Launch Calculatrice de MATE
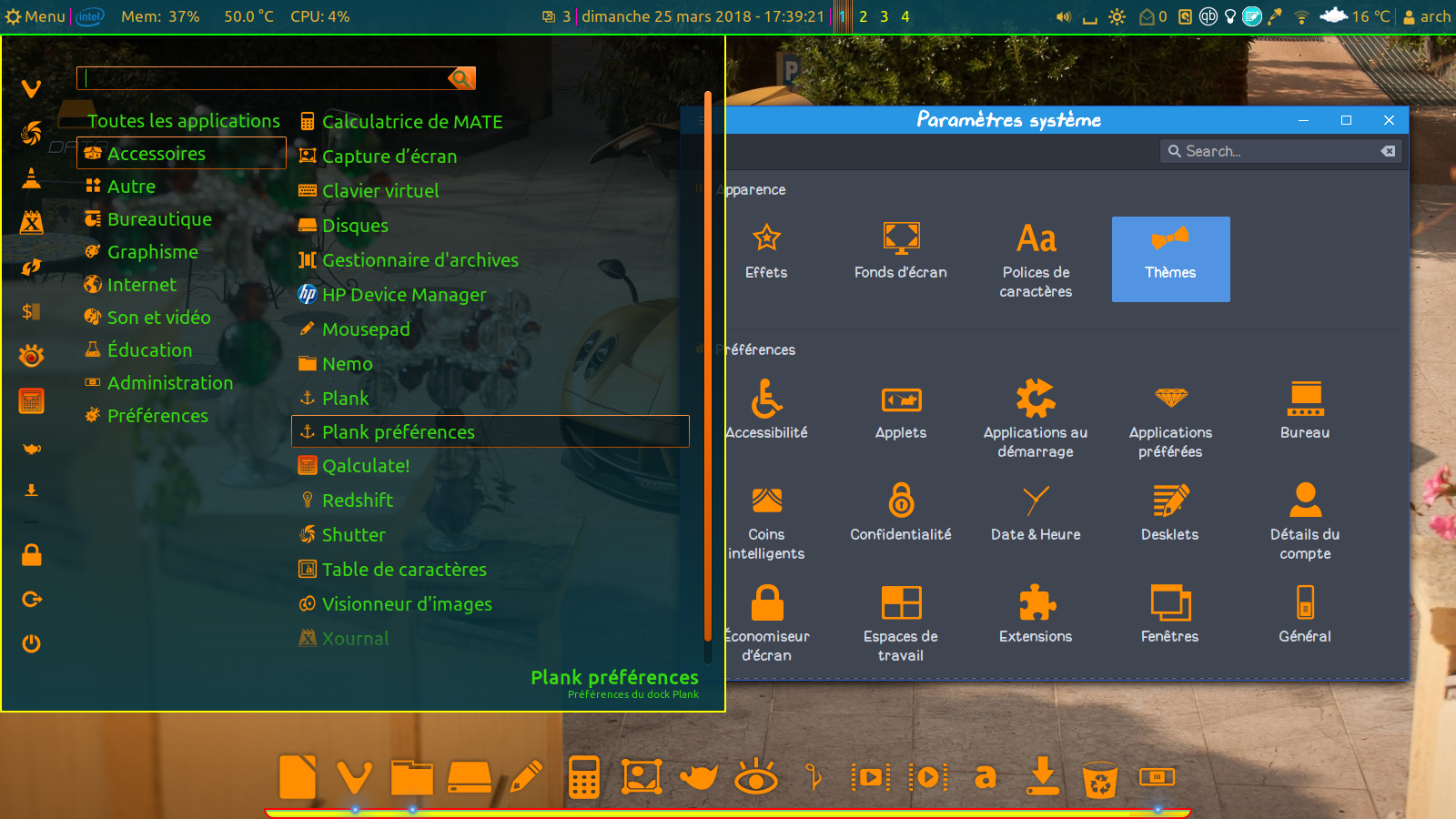This screenshot has width=1456, height=819. point(411,122)
